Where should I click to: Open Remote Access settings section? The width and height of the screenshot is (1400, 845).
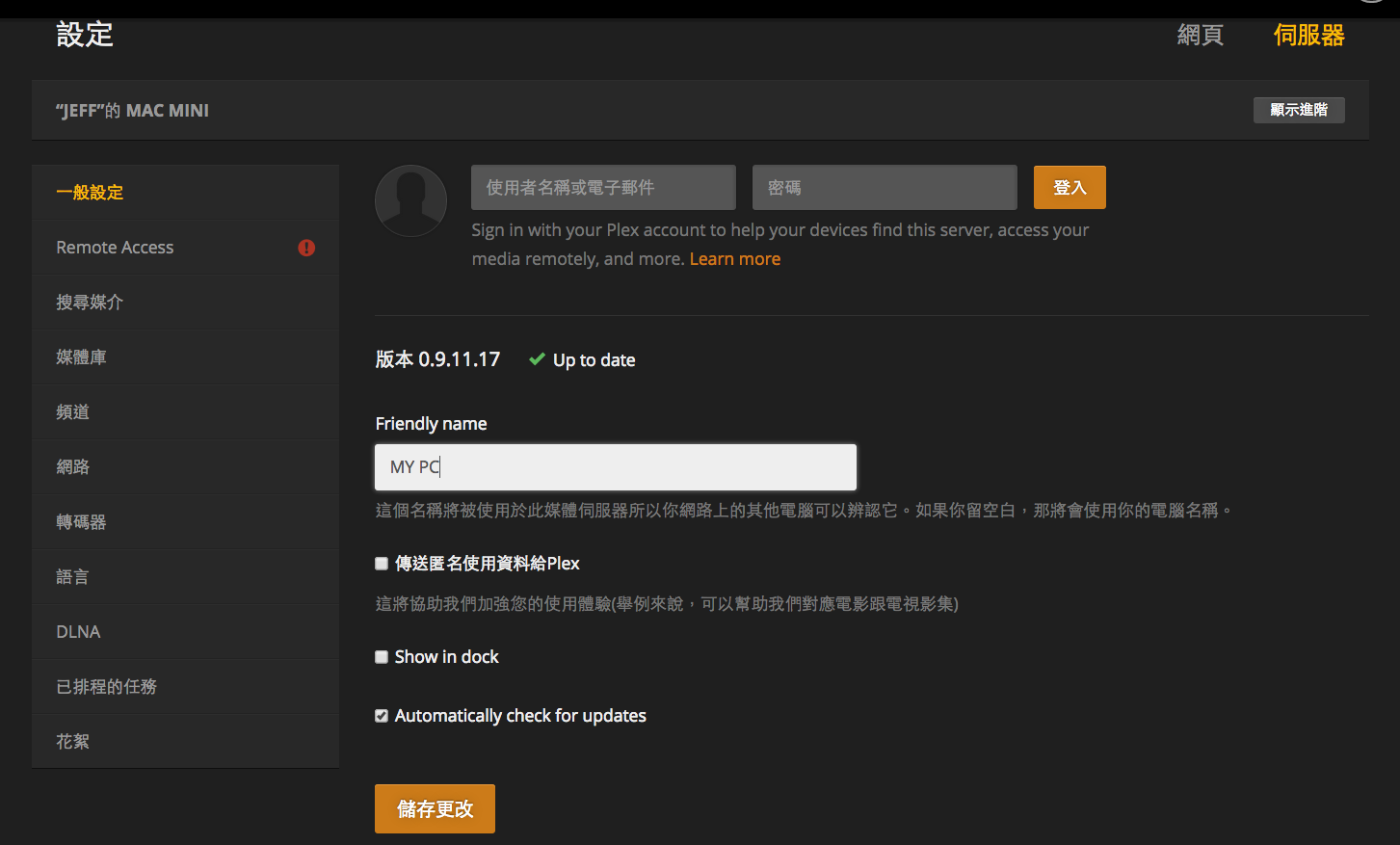pyautogui.click(x=185, y=248)
